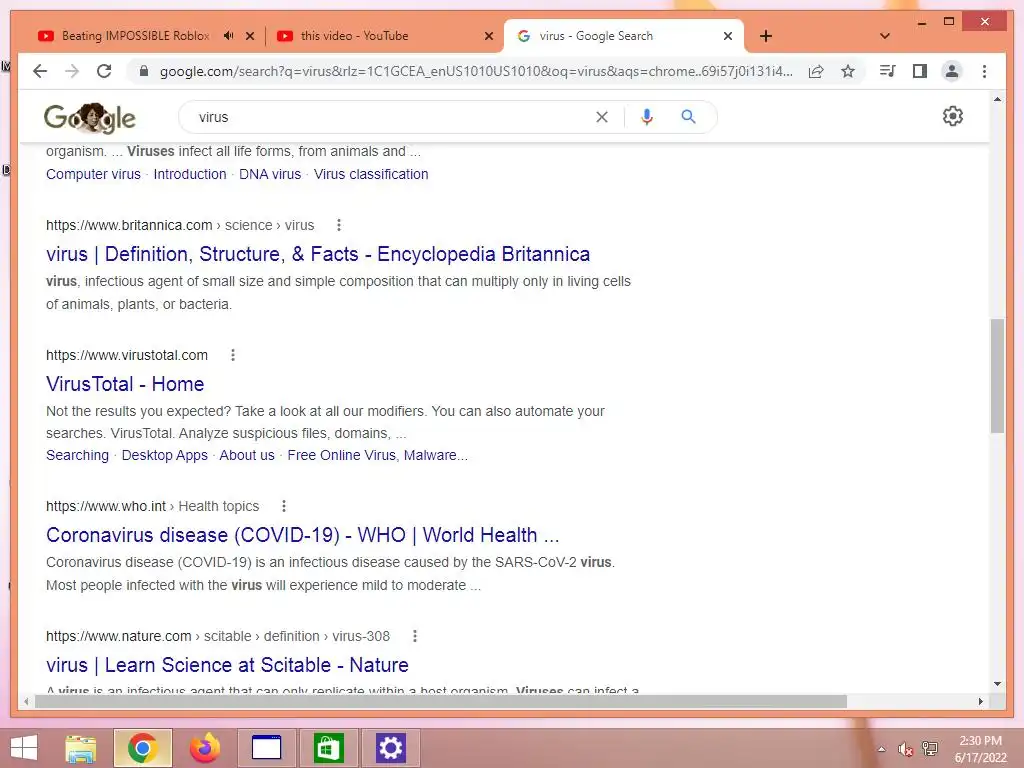Viewport: 1024px width, 768px height.
Task: Clear the search box with the X
Action: pos(601,117)
